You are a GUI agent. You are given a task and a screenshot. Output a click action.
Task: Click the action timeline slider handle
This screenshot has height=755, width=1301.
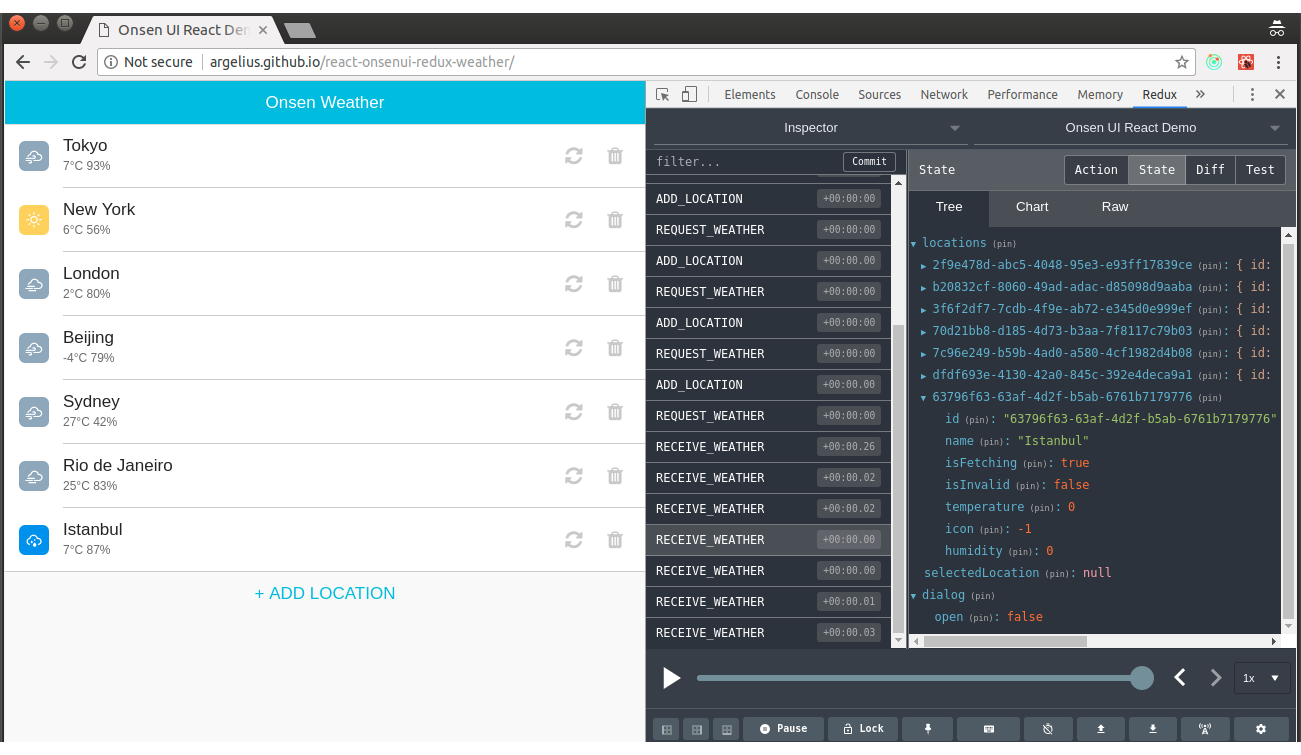pos(1141,678)
